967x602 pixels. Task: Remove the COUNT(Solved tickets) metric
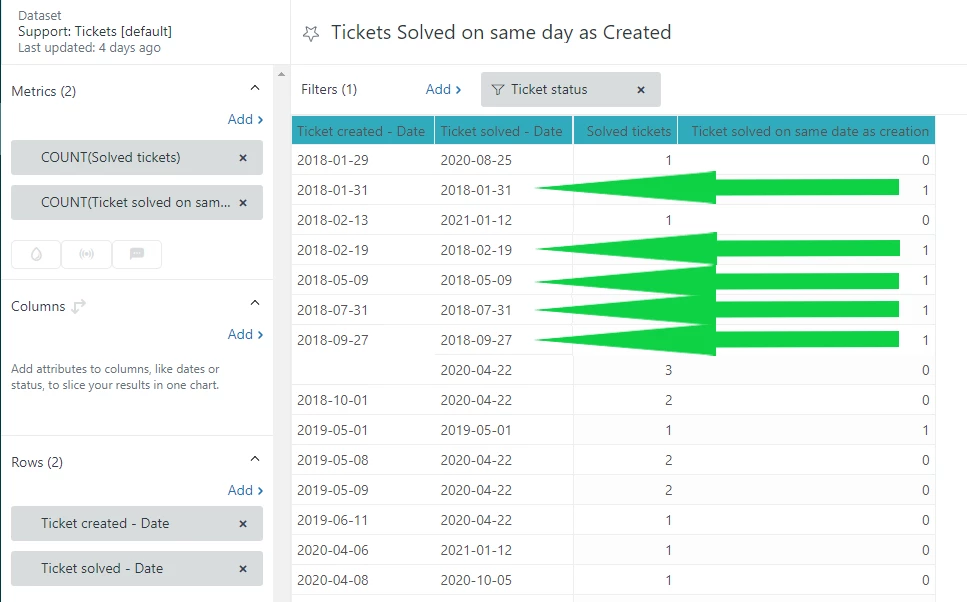[x=243, y=158]
